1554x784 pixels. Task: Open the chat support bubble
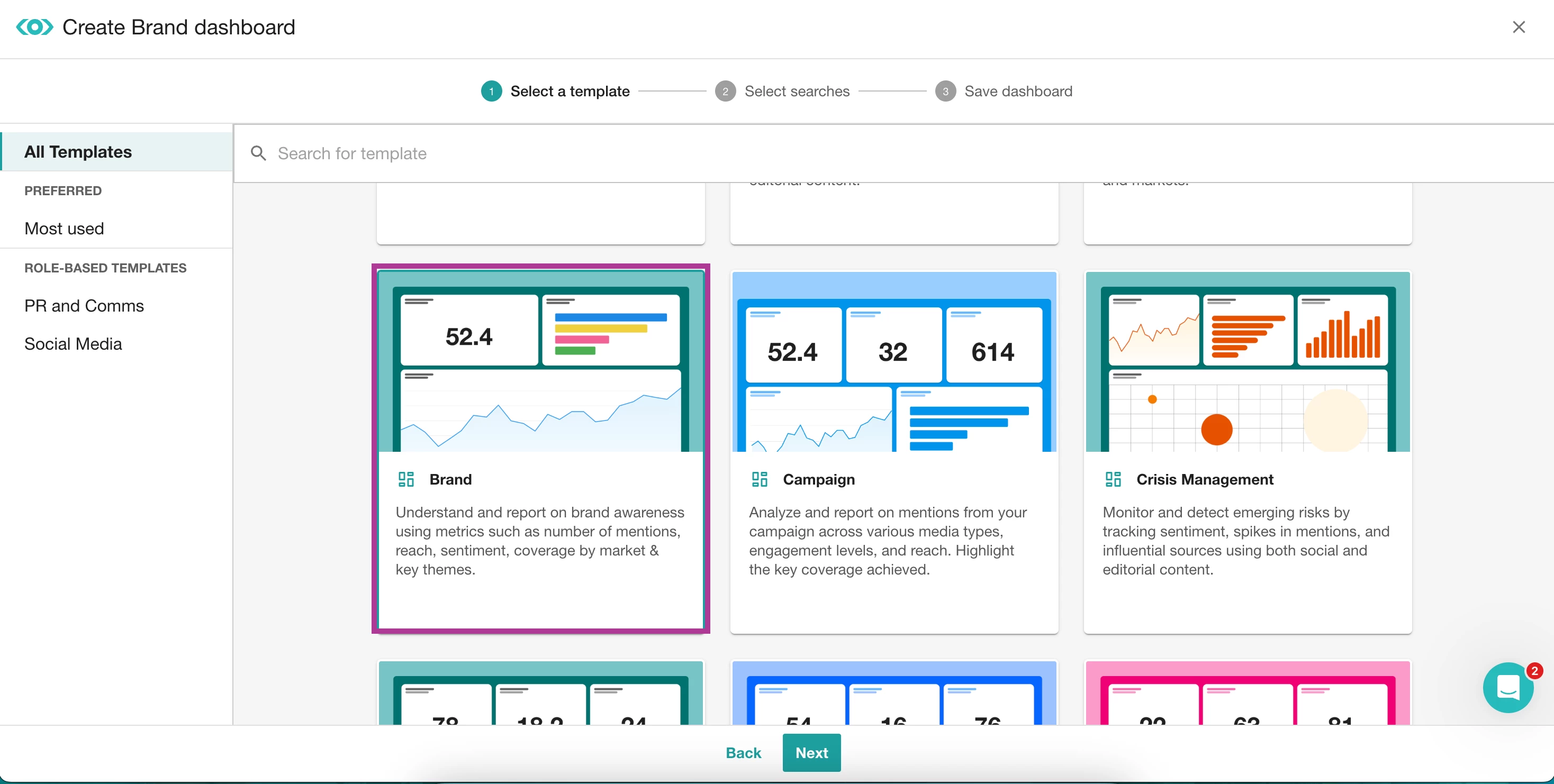tap(1507, 688)
